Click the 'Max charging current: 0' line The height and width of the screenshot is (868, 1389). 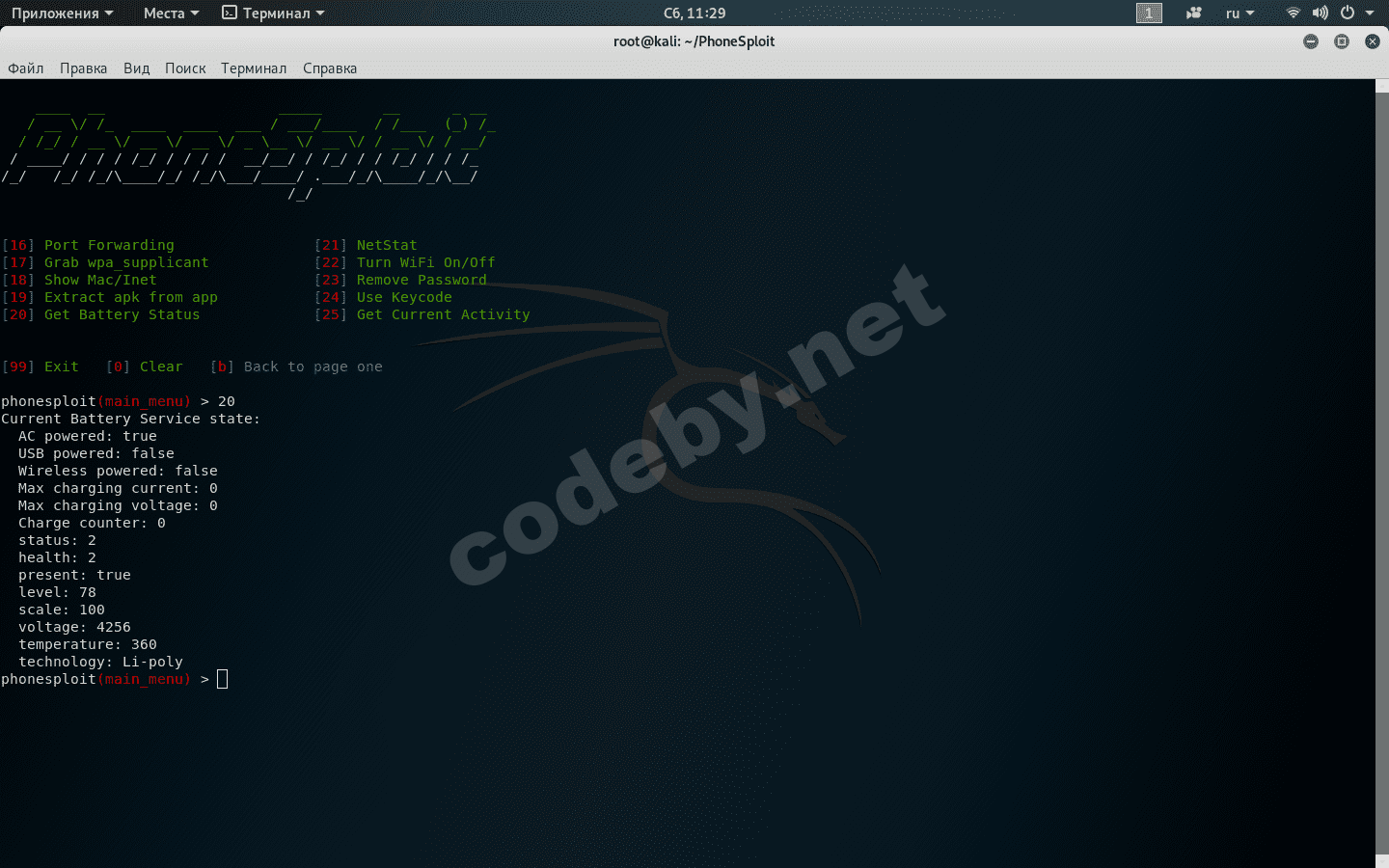(118, 488)
